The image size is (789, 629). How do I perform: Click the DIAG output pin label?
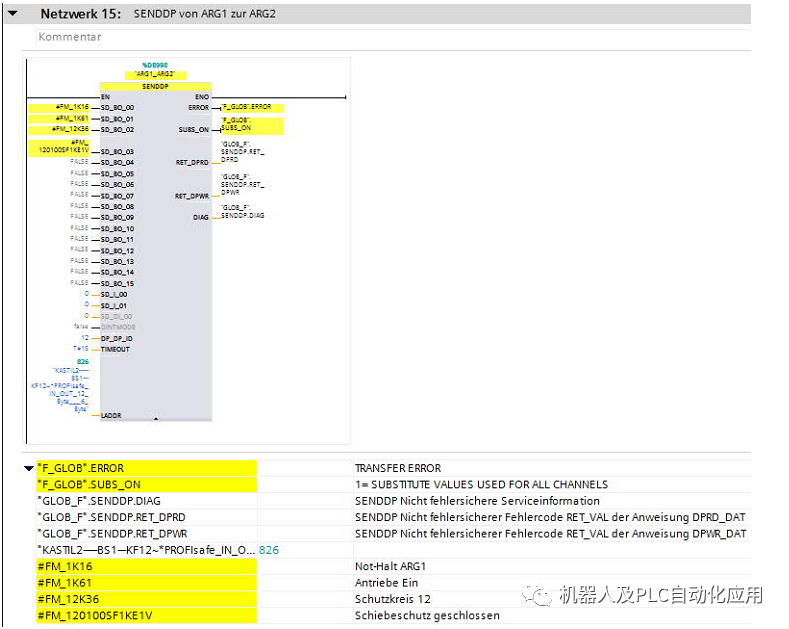tap(201, 218)
